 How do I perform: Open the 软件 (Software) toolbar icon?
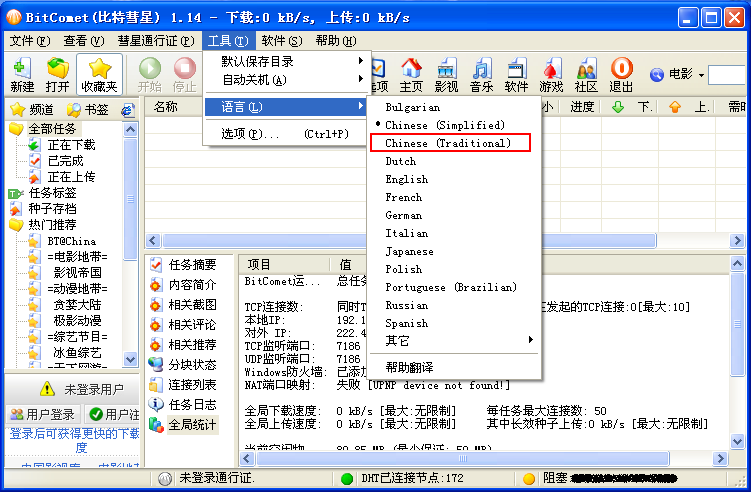click(x=516, y=75)
